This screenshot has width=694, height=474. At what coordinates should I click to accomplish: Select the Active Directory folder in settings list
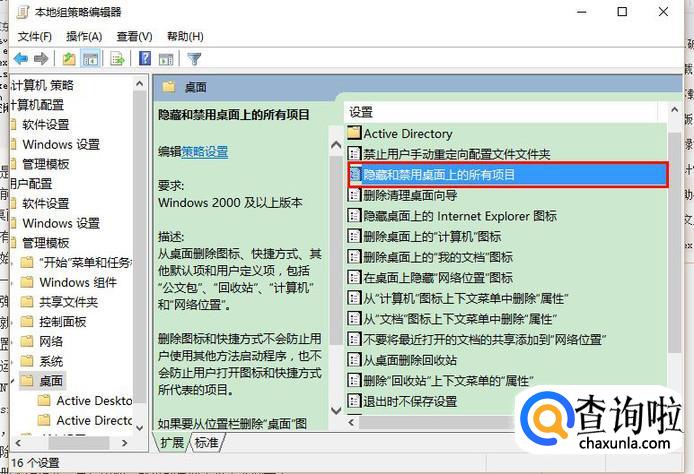(400, 133)
